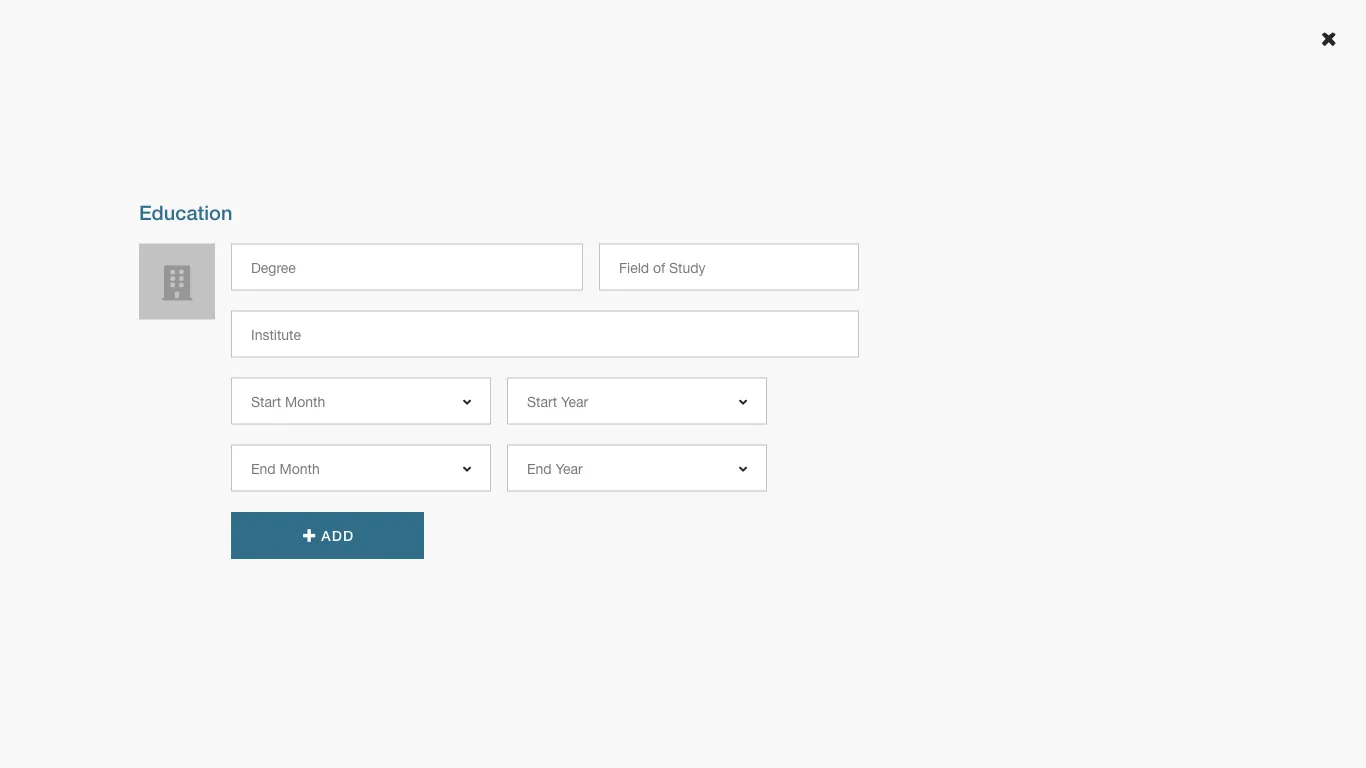
Task: Open the End Month dropdown
Action: click(x=360, y=469)
